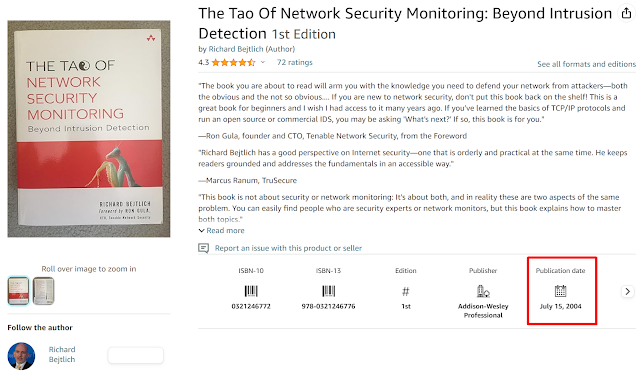The height and width of the screenshot is (376, 639).
Task: Click the Publisher building icon
Action: [483, 291]
